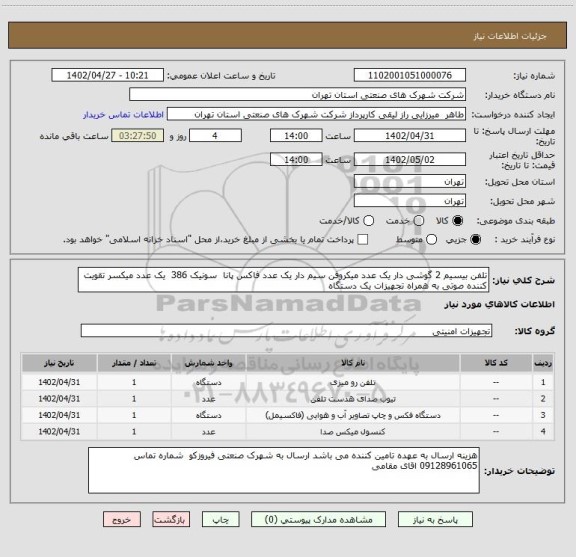Select the خدمت radio button
Image resolution: width=576 pixels, height=557 pixels.
click(419, 220)
